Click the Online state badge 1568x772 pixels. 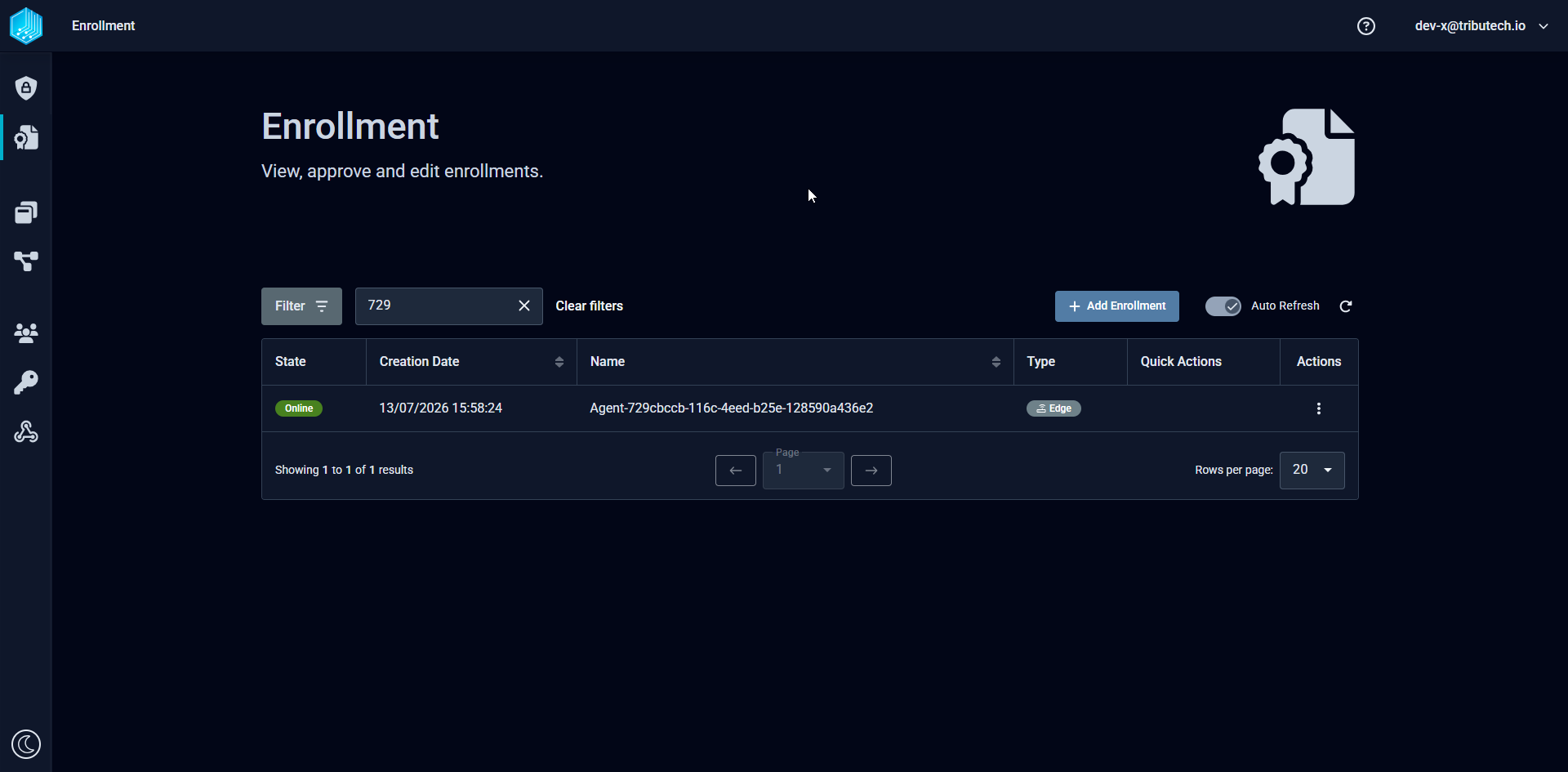click(x=299, y=408)
